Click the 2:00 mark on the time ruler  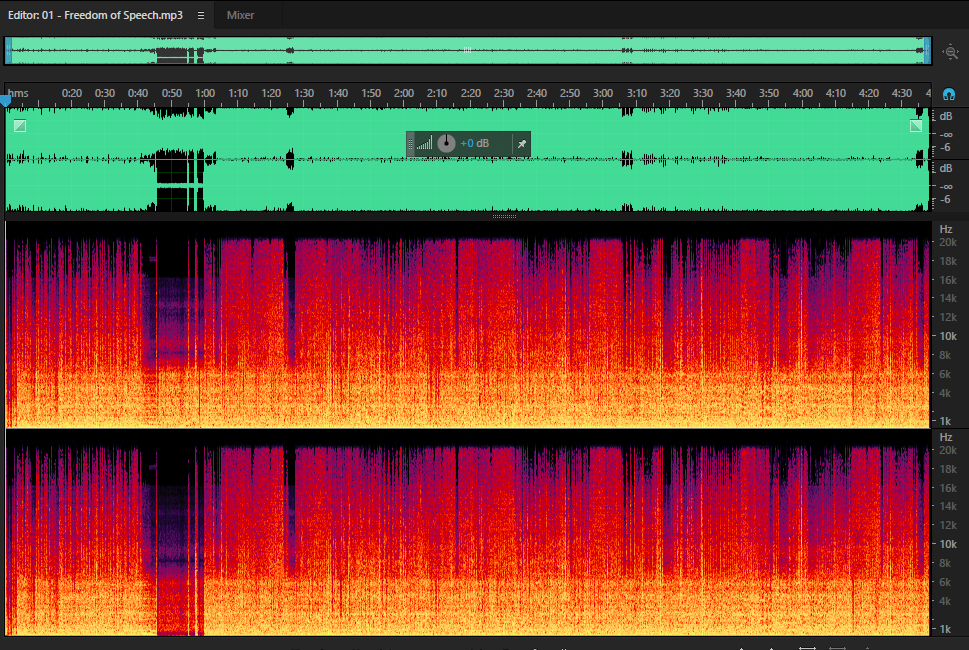point(404,93)
